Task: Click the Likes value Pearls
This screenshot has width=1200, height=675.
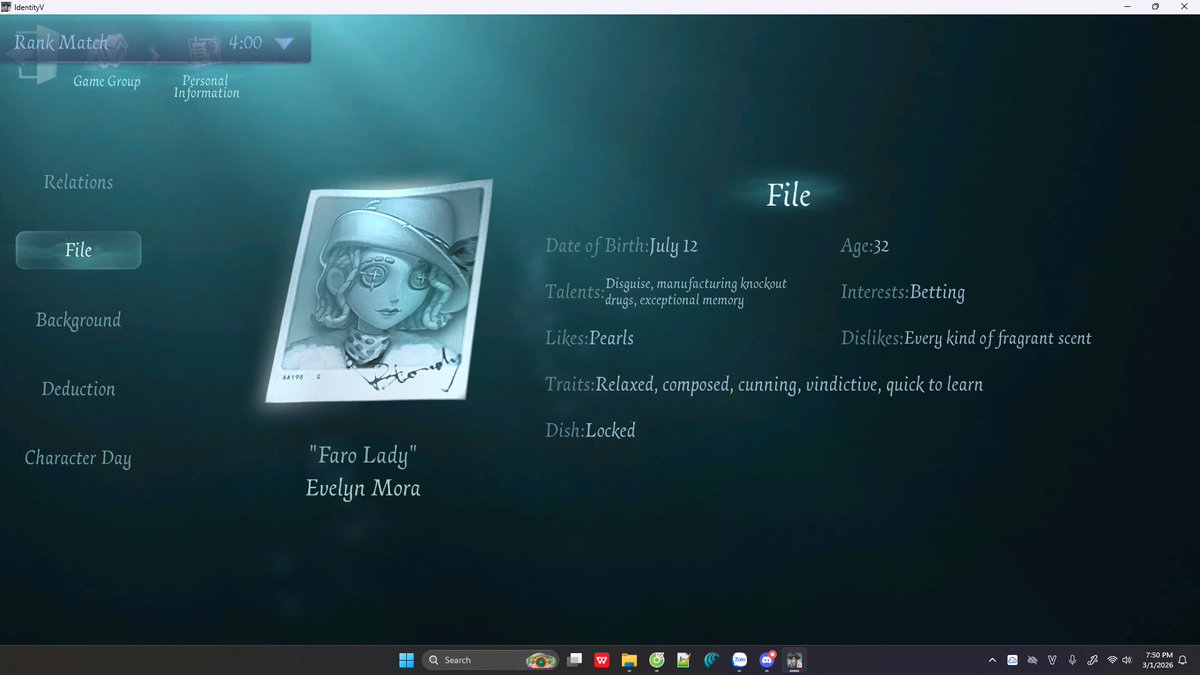Action: click(611, 338)
